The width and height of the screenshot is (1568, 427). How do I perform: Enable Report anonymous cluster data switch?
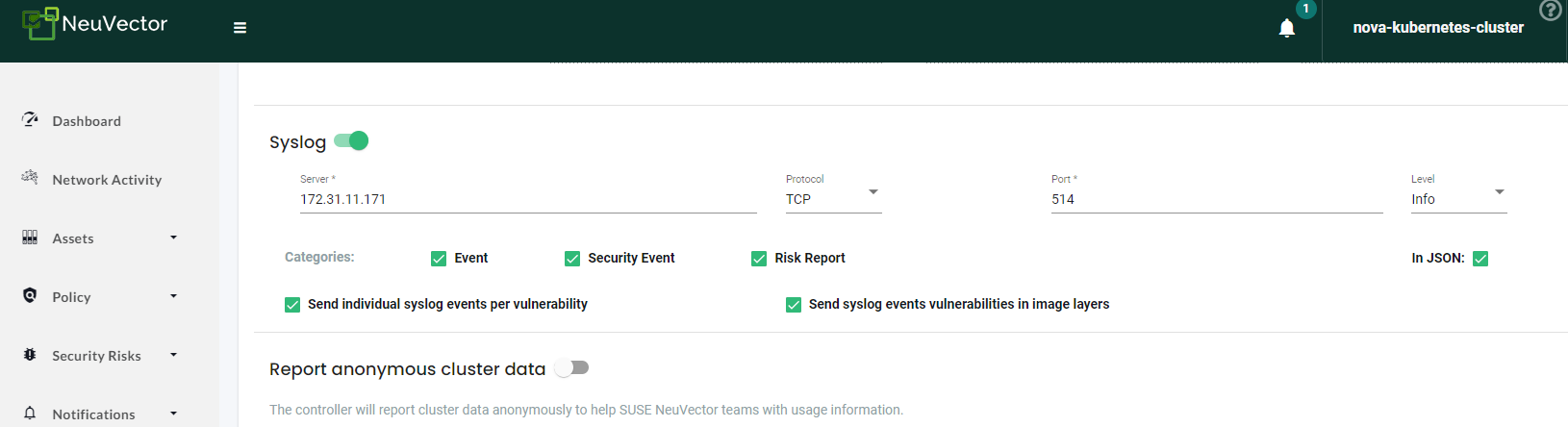572,368
